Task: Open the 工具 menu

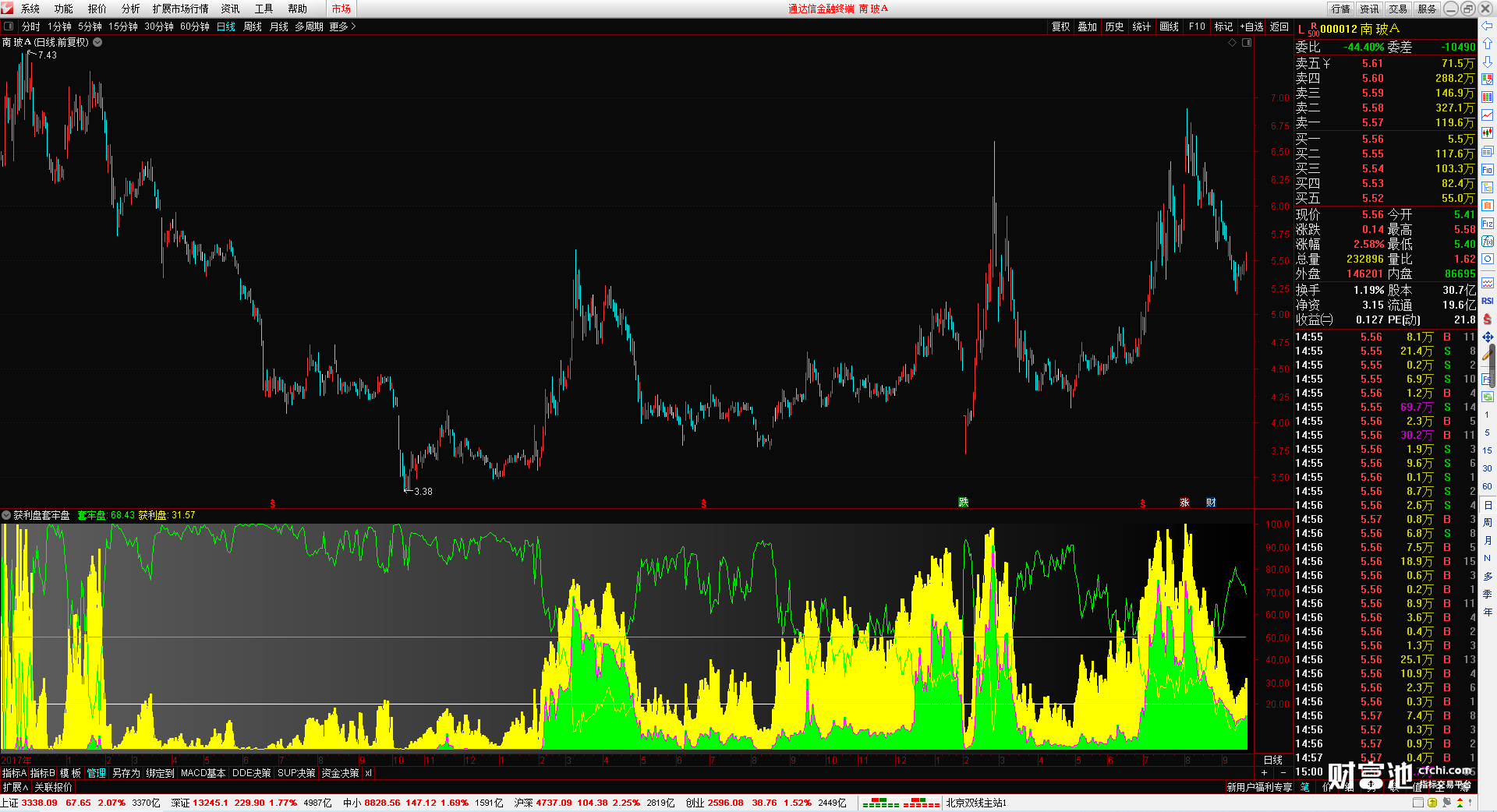Action: 264,9
